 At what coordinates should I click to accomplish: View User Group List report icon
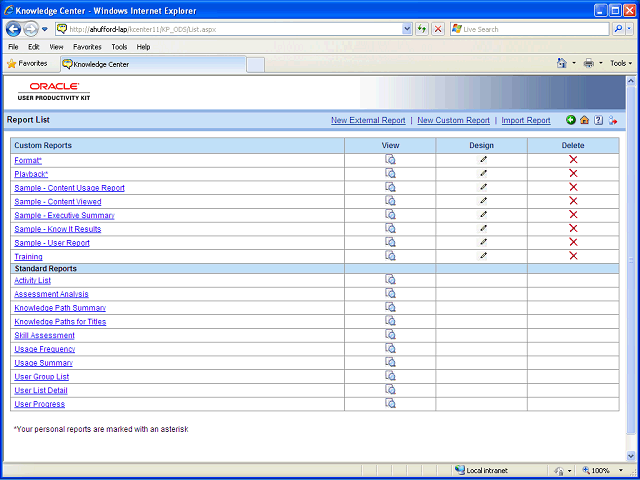pos(390,376)
